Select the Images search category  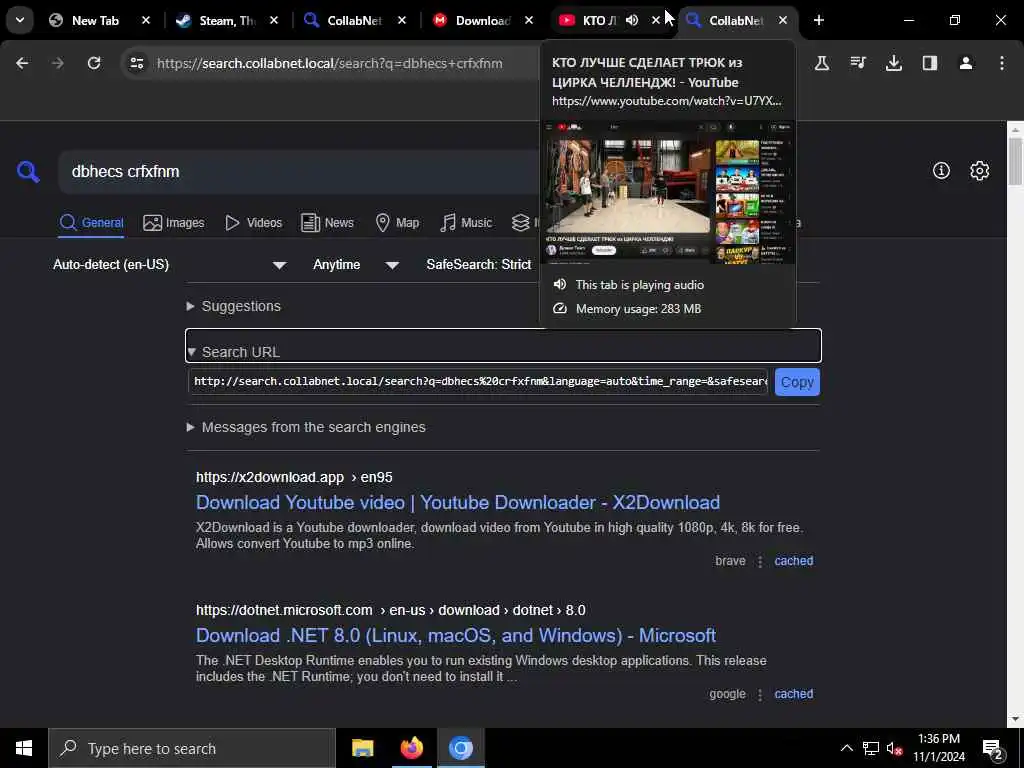174,223
